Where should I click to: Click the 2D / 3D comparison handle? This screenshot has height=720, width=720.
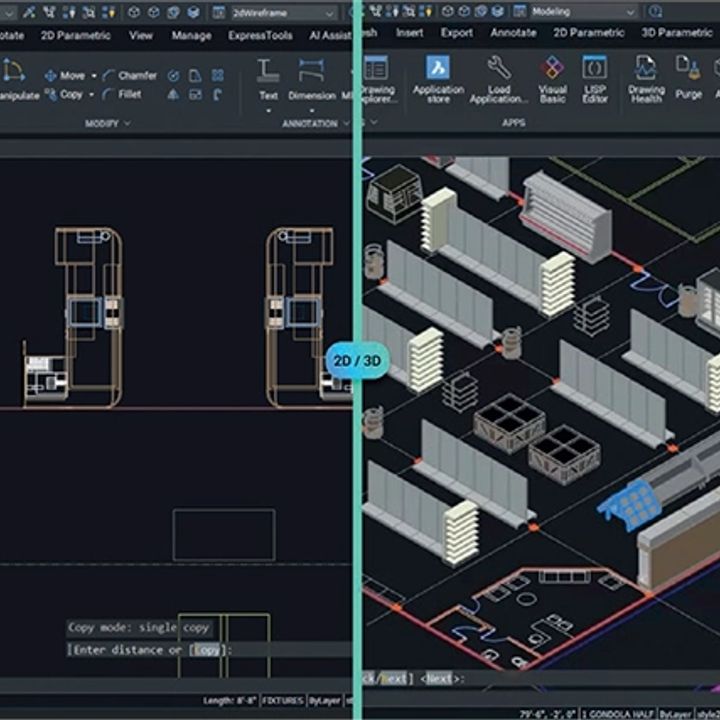357,360
